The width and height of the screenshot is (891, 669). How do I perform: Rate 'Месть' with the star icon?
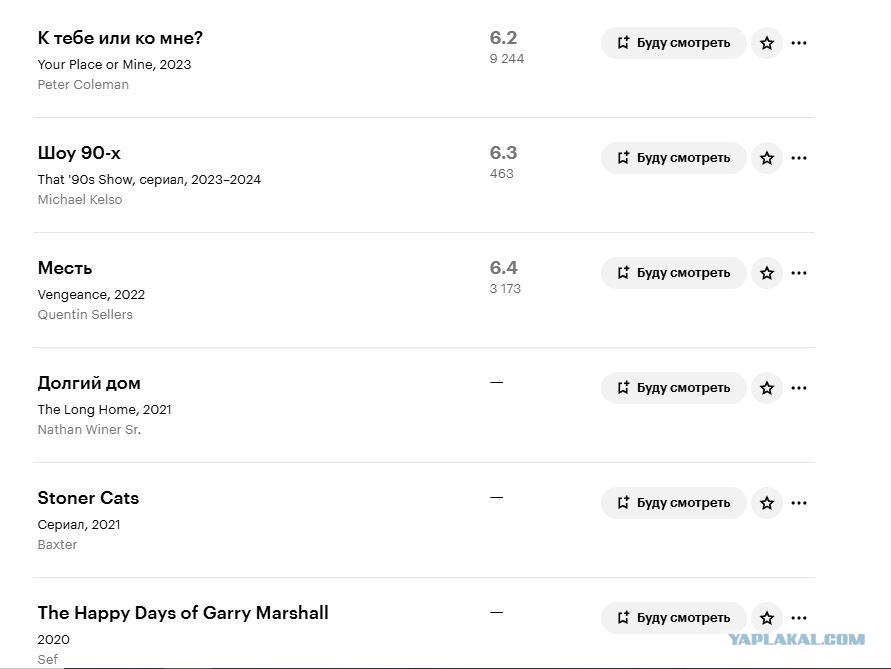[767, 273]
